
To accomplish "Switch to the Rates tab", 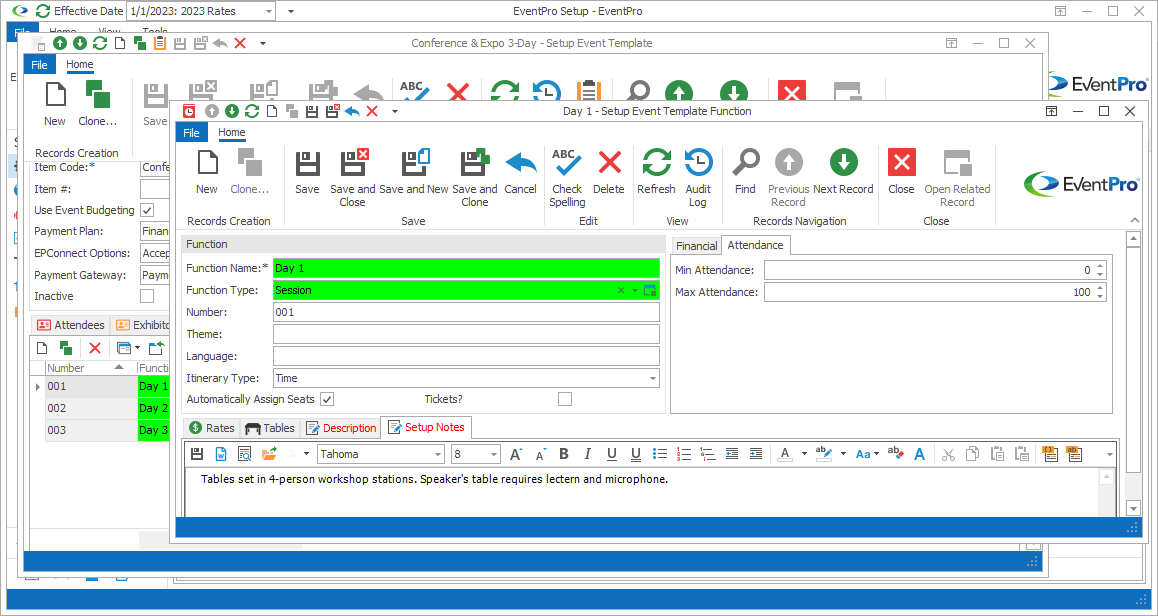I will 212,428.
